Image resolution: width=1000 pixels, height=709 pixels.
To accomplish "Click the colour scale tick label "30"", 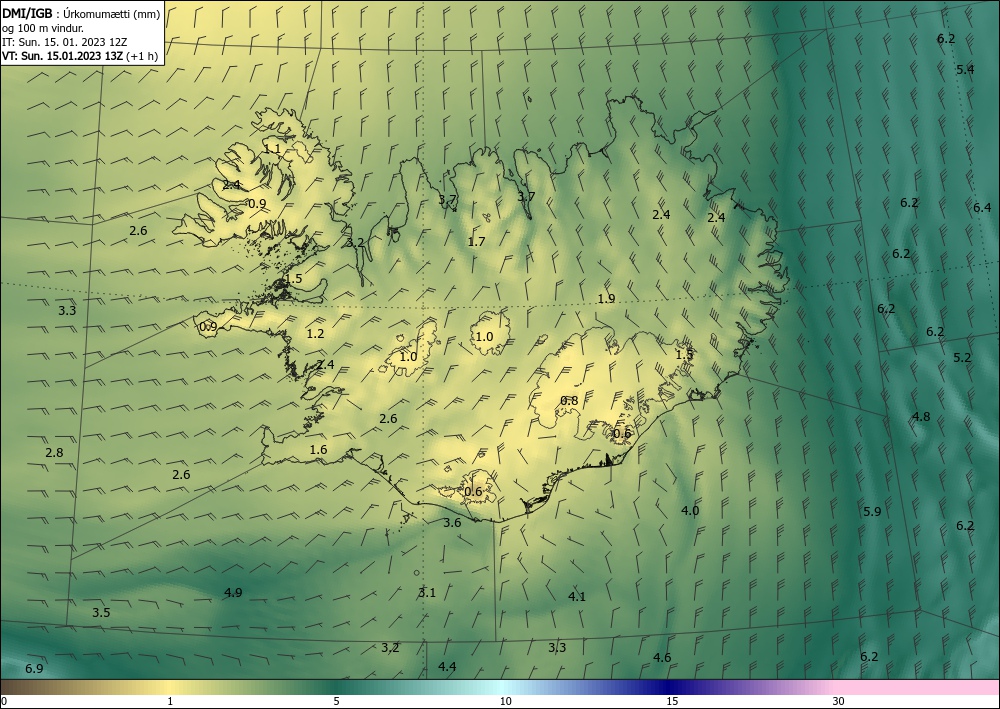I will [838, 701].
